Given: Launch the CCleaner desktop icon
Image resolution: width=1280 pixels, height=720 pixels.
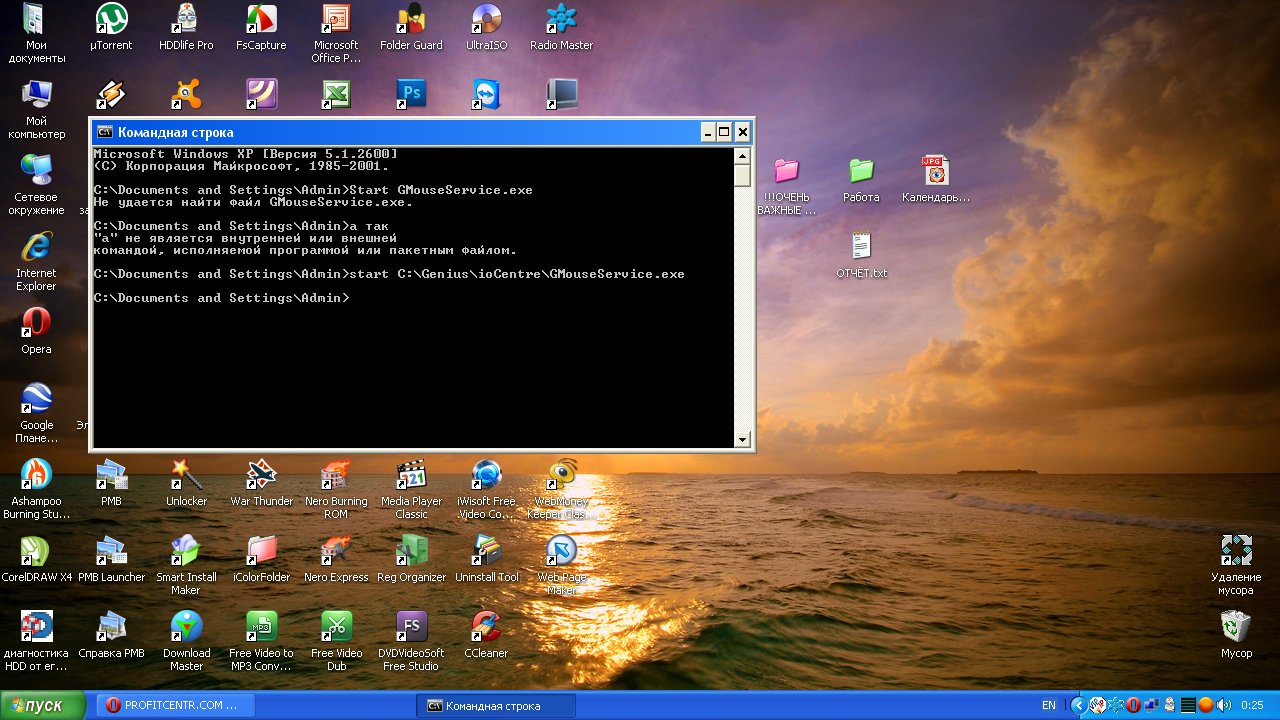Looking at the screenshot, I should (x=486, y=627).
